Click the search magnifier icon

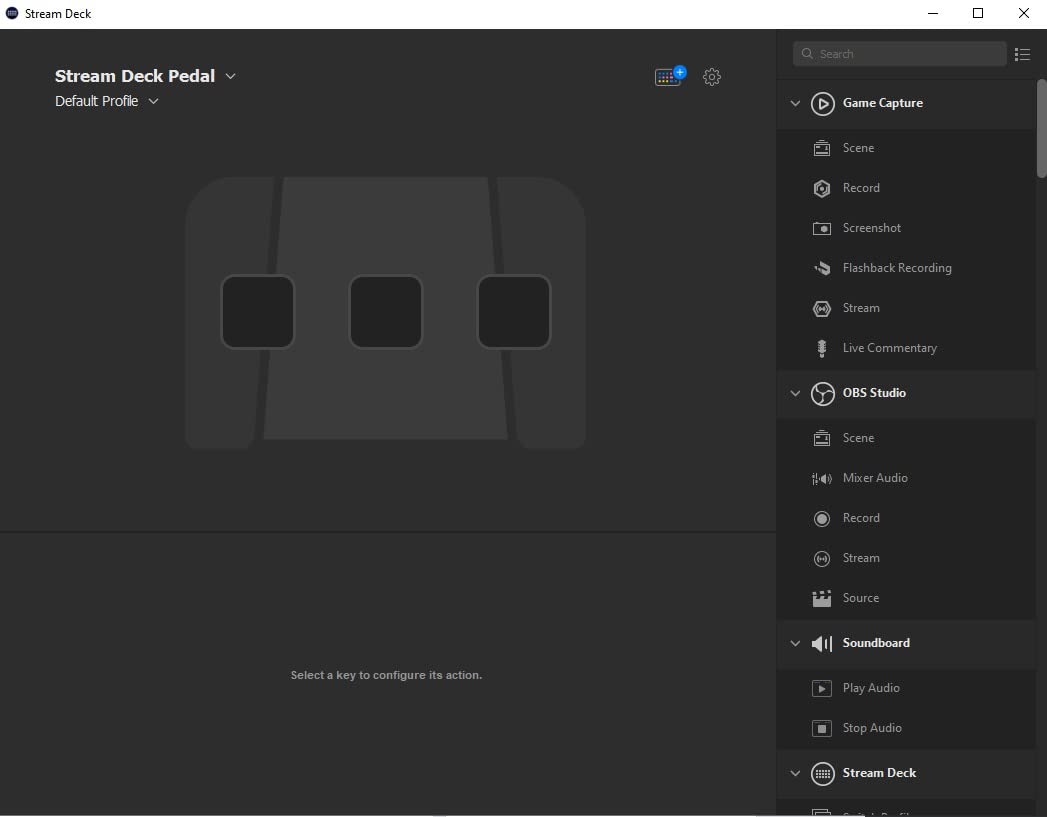tap(807, 53)
